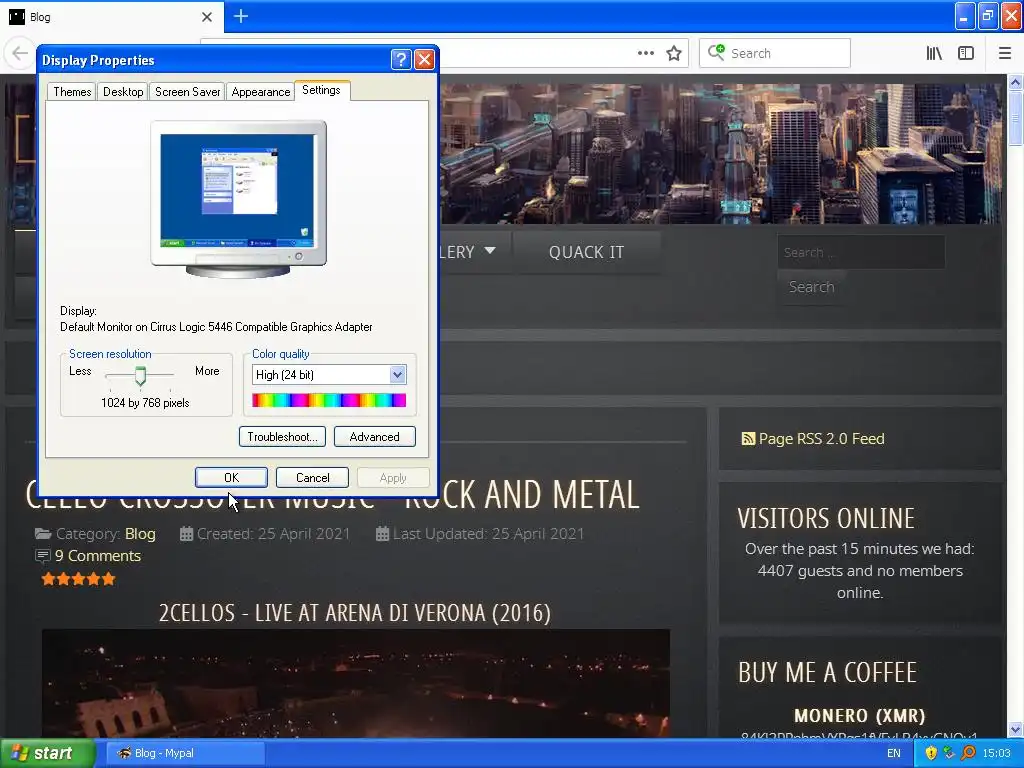Open the browser hamburger menu
The width and height of the screenshot is (1024, 768).
(x=1004, y=53)
